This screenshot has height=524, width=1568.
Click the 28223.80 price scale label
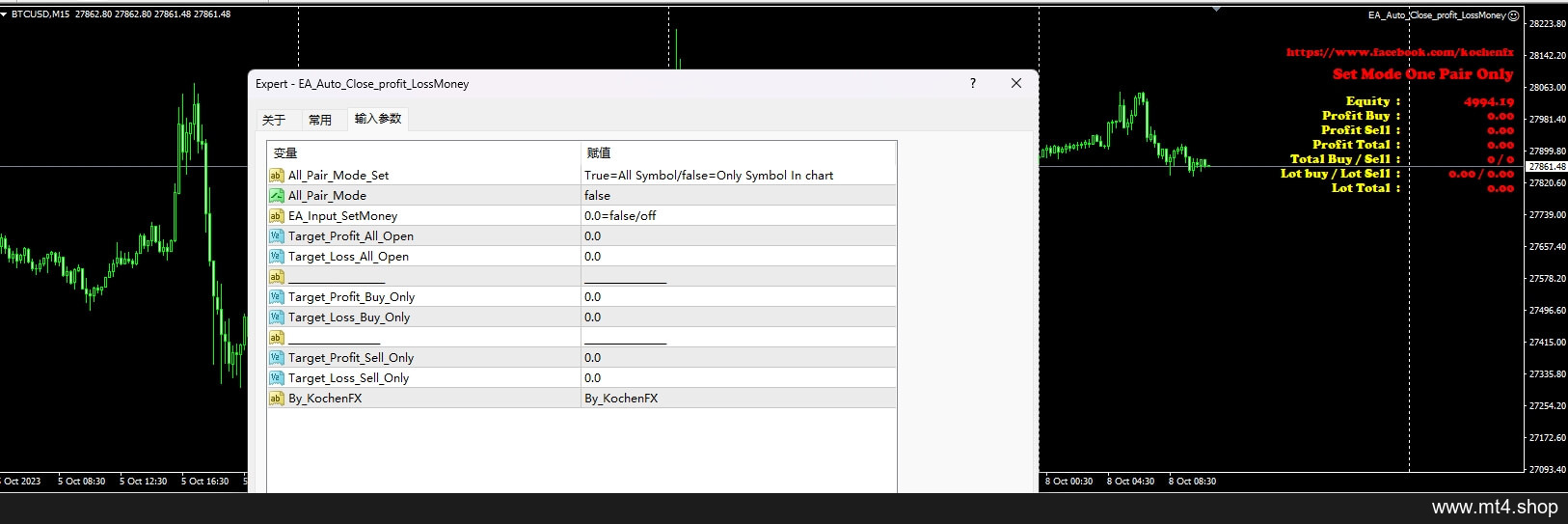pos(1548,24)
